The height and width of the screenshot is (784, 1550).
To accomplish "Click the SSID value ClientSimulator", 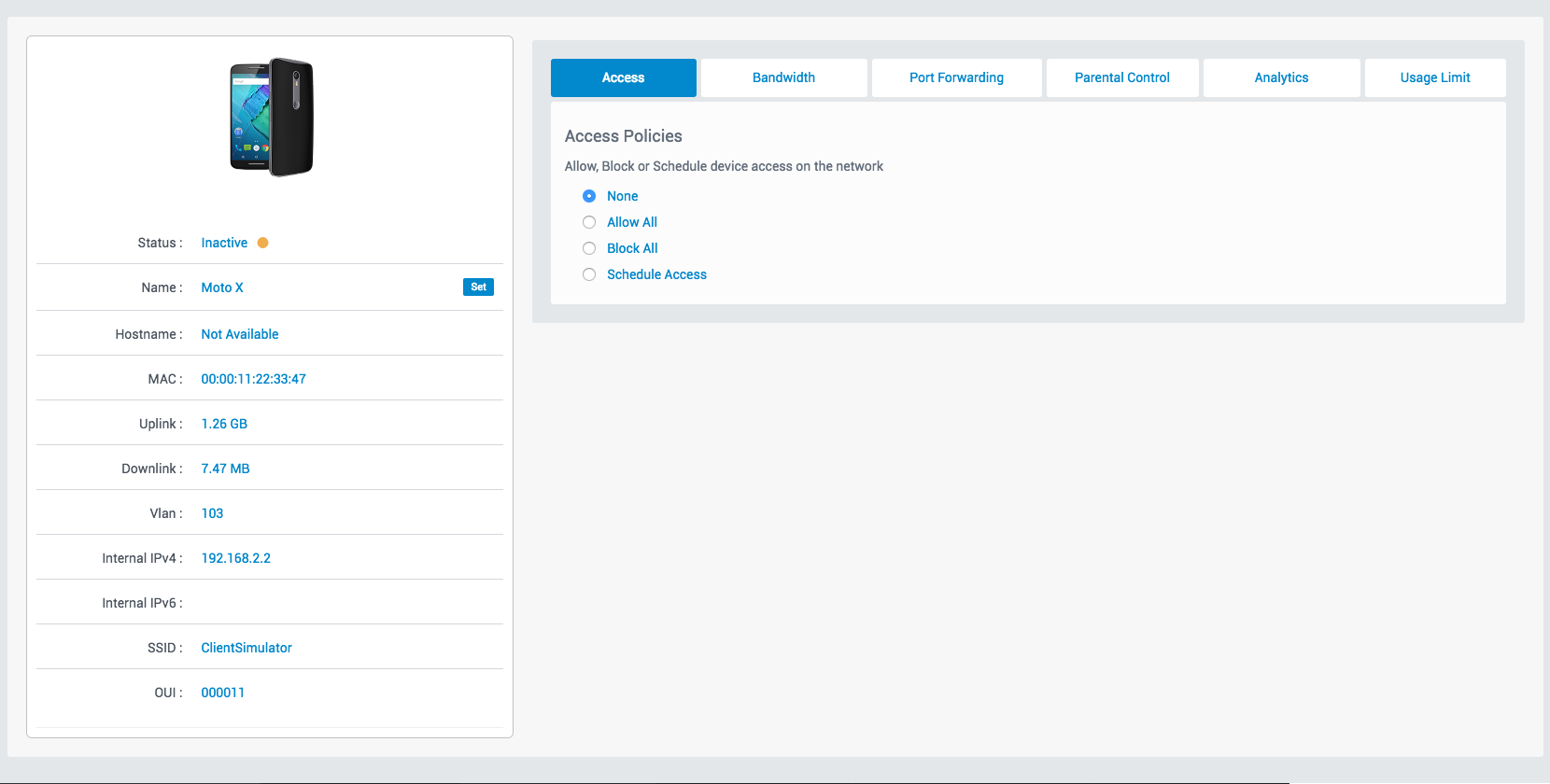I will tap(247, 648).
